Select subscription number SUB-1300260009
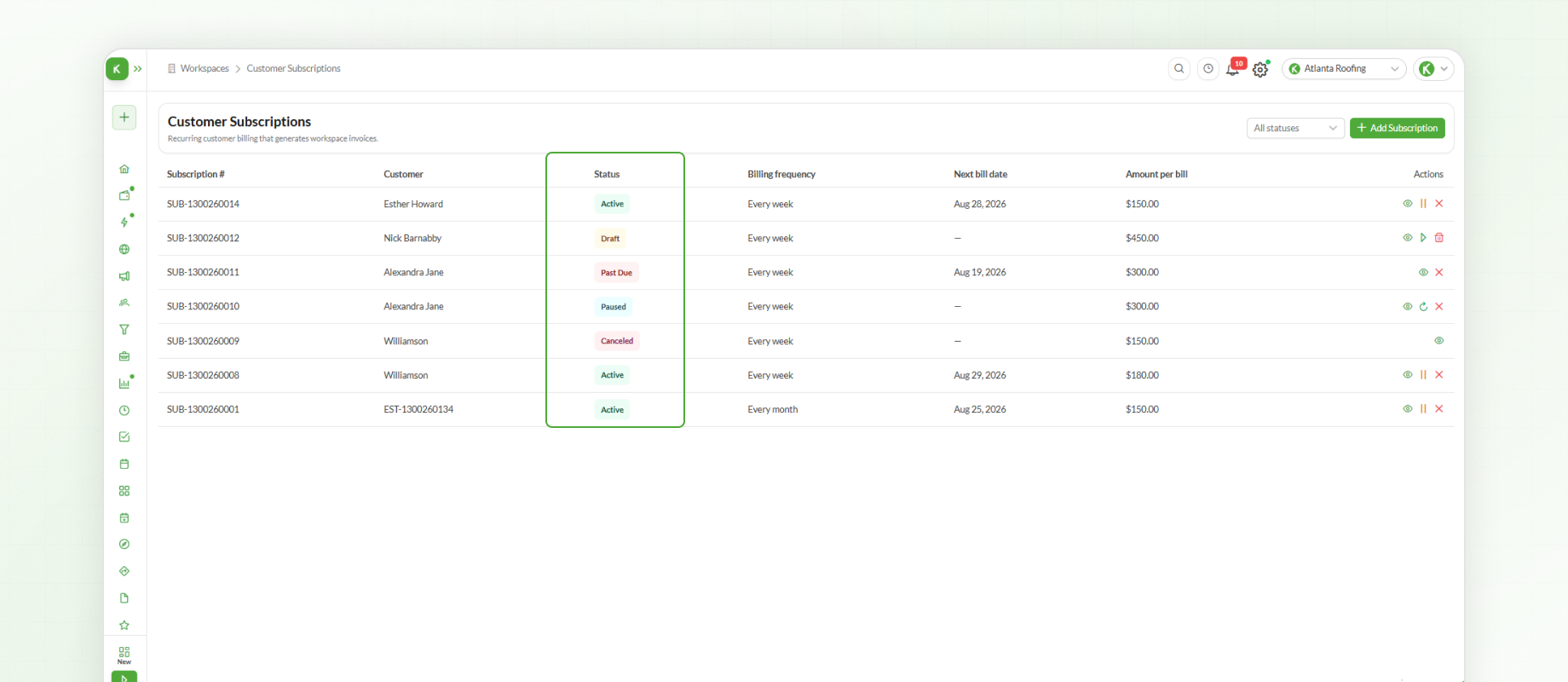1568x682 pixels. [x=203, y=341]
